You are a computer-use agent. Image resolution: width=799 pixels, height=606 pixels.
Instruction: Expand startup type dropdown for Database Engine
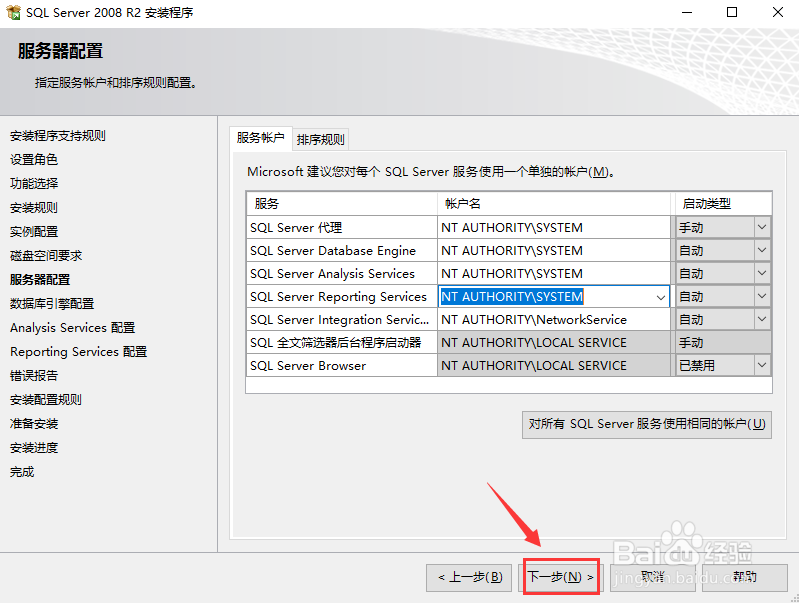click(762, 250)
